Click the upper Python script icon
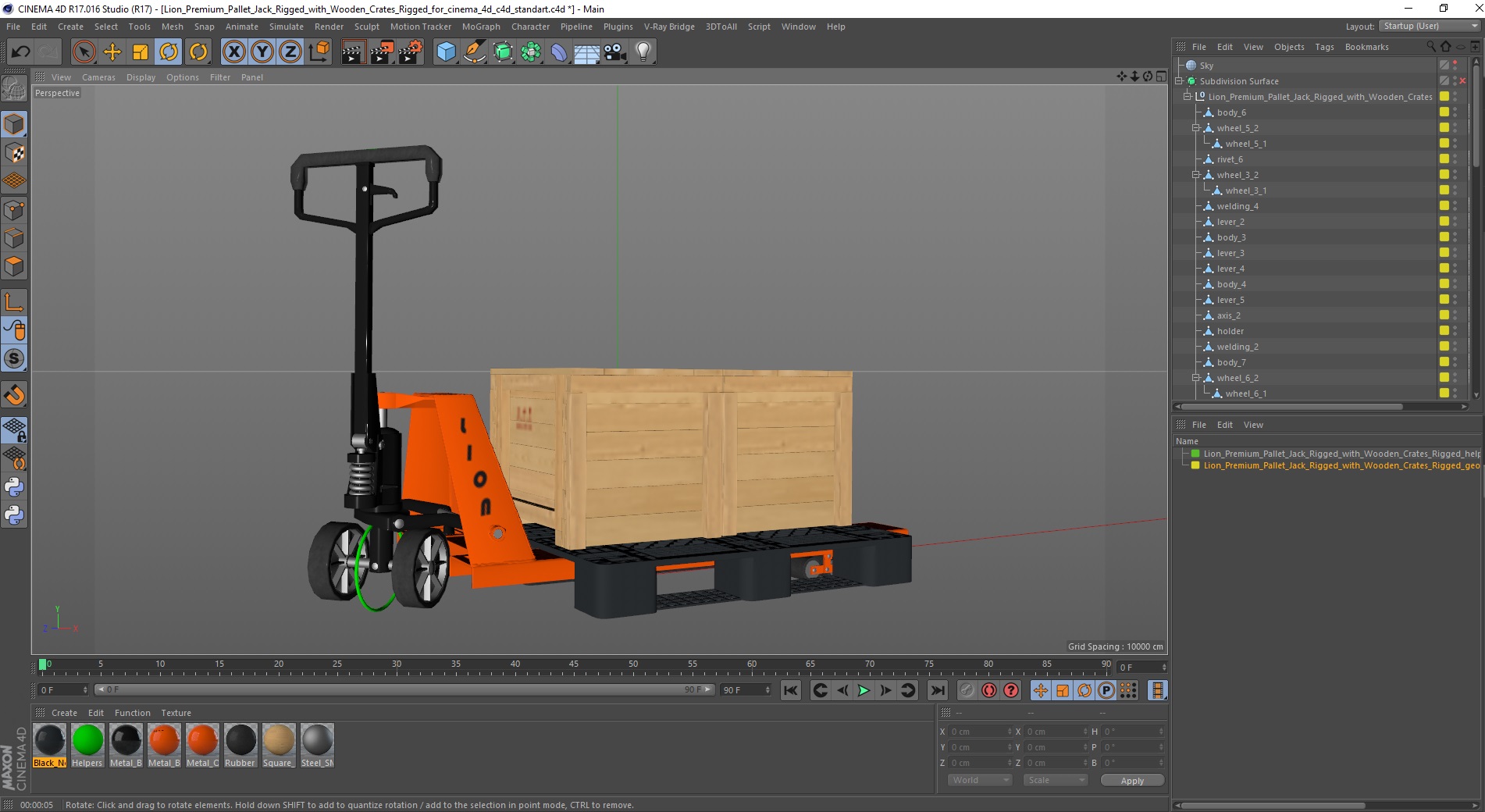Screen dimensions: 1485x812 (14, 486)
